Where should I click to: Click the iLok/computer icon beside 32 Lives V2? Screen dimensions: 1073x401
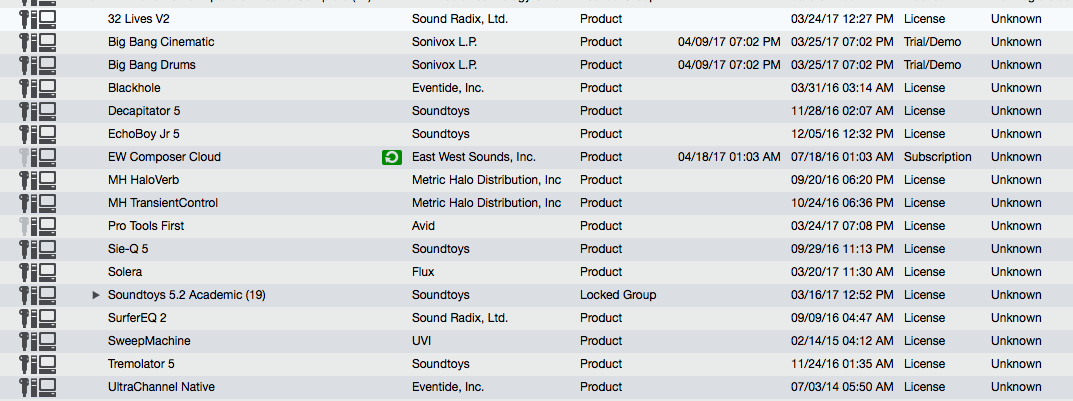[x=38, y=19]
